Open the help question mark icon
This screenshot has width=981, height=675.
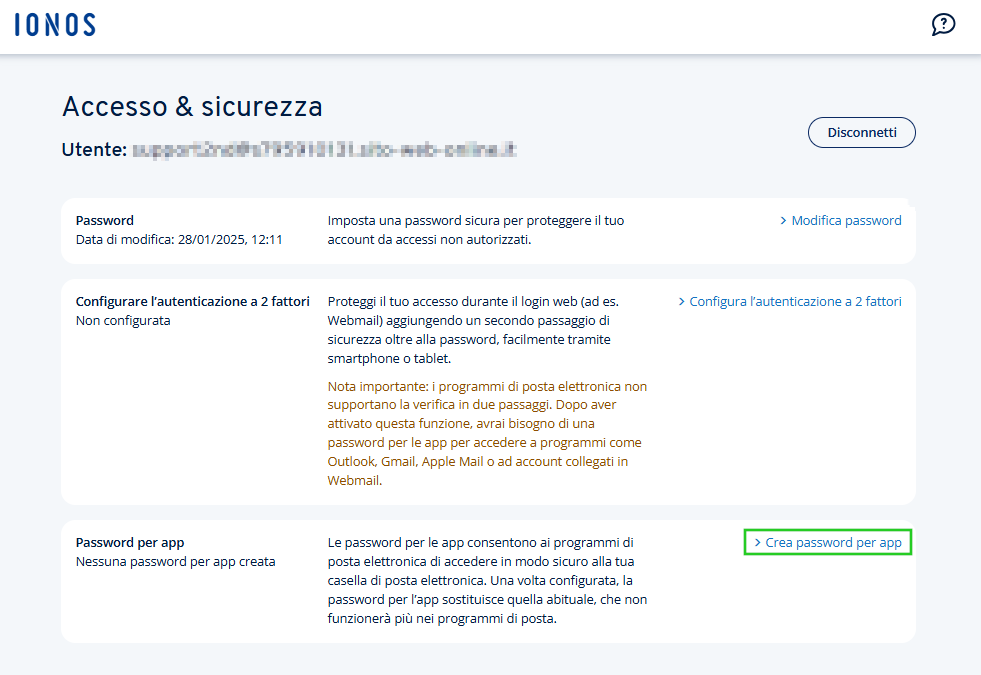(x=943, y=23)
